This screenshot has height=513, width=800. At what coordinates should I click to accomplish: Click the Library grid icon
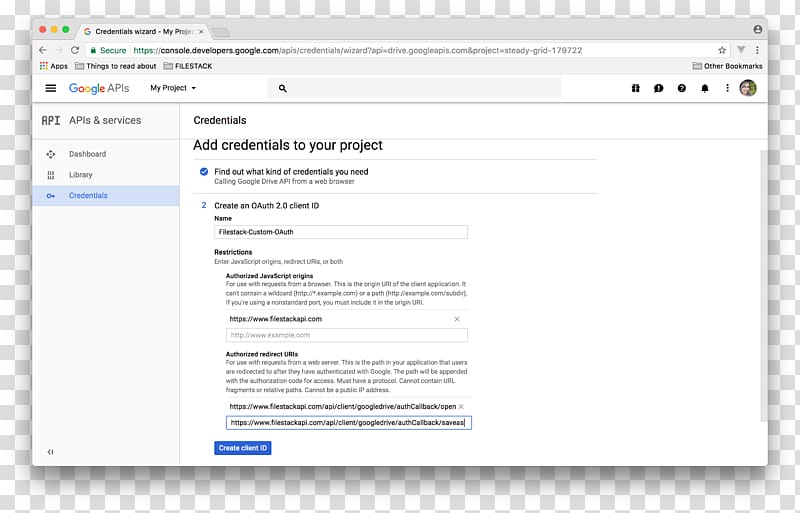[x=51, y=175]
